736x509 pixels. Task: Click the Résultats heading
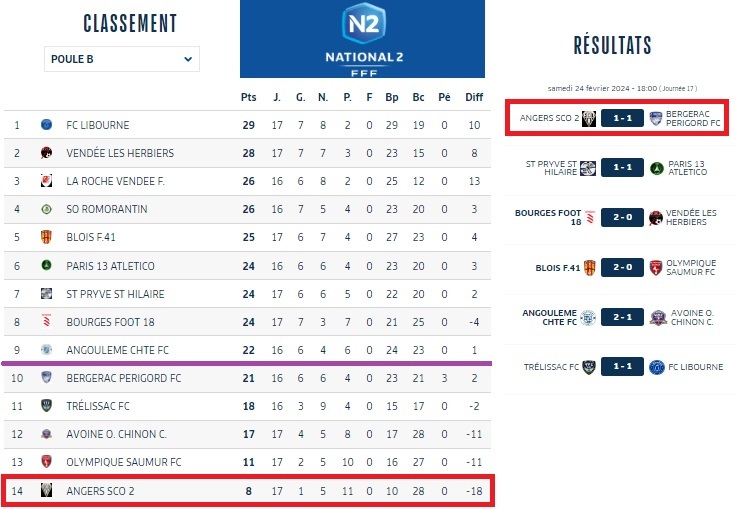tap(612, 45)
